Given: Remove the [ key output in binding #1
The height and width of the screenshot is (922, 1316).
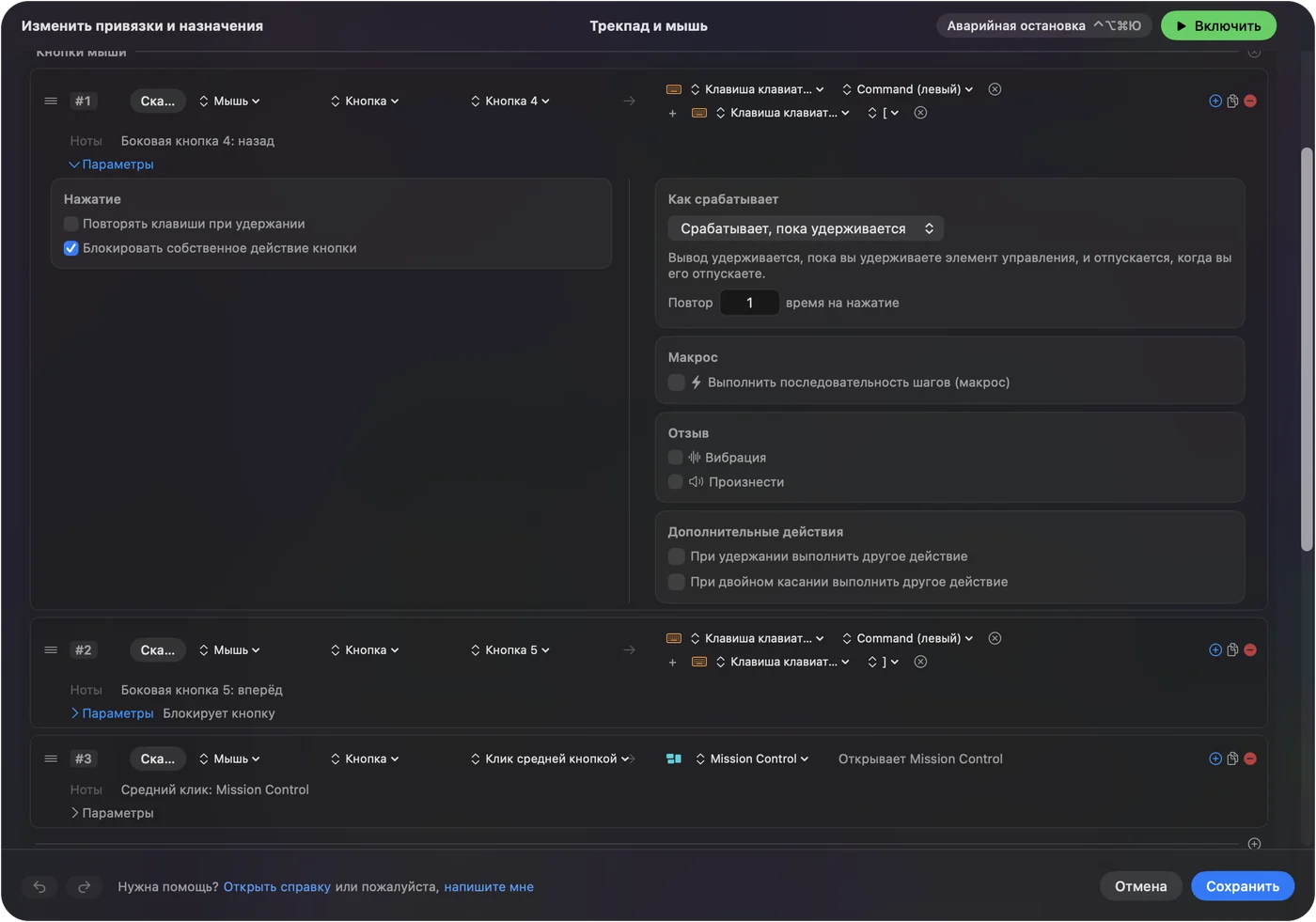Looking at the screenshot, I should 920,113.
